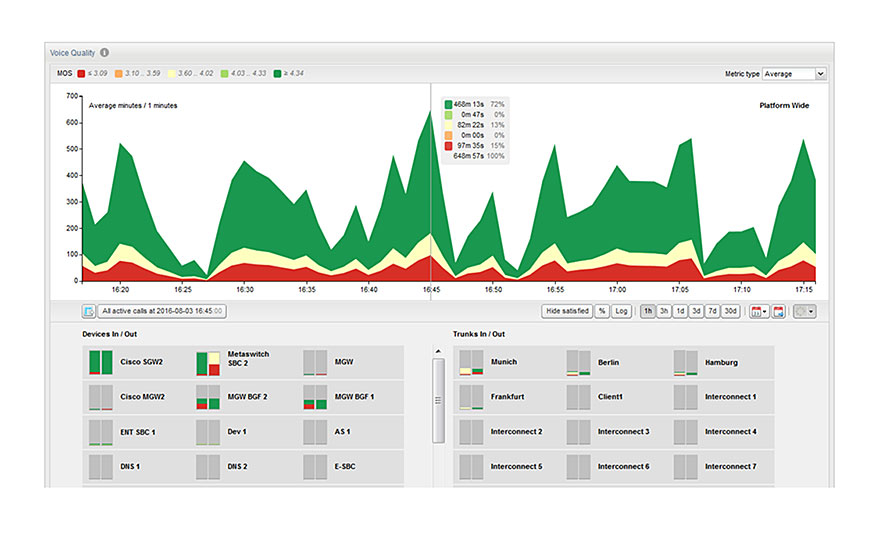Click the devices list scroll-up arrow
This screenshot has width=880, height=533.
[x=438, y=352]
